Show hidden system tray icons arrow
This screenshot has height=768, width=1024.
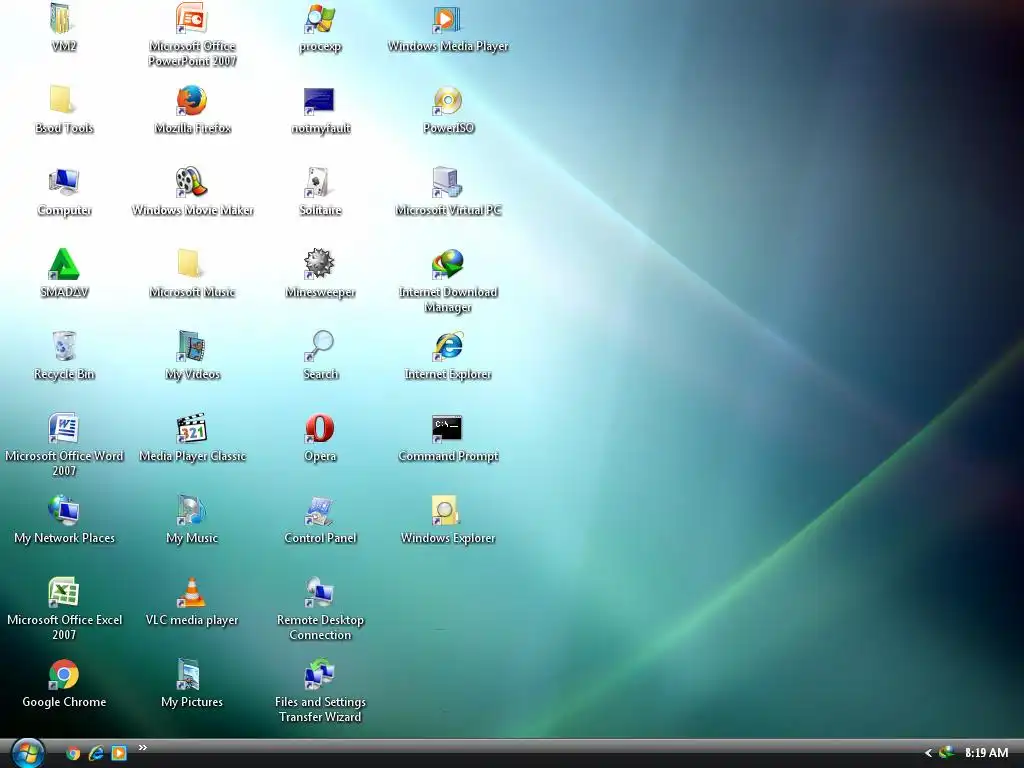[928, 753]
